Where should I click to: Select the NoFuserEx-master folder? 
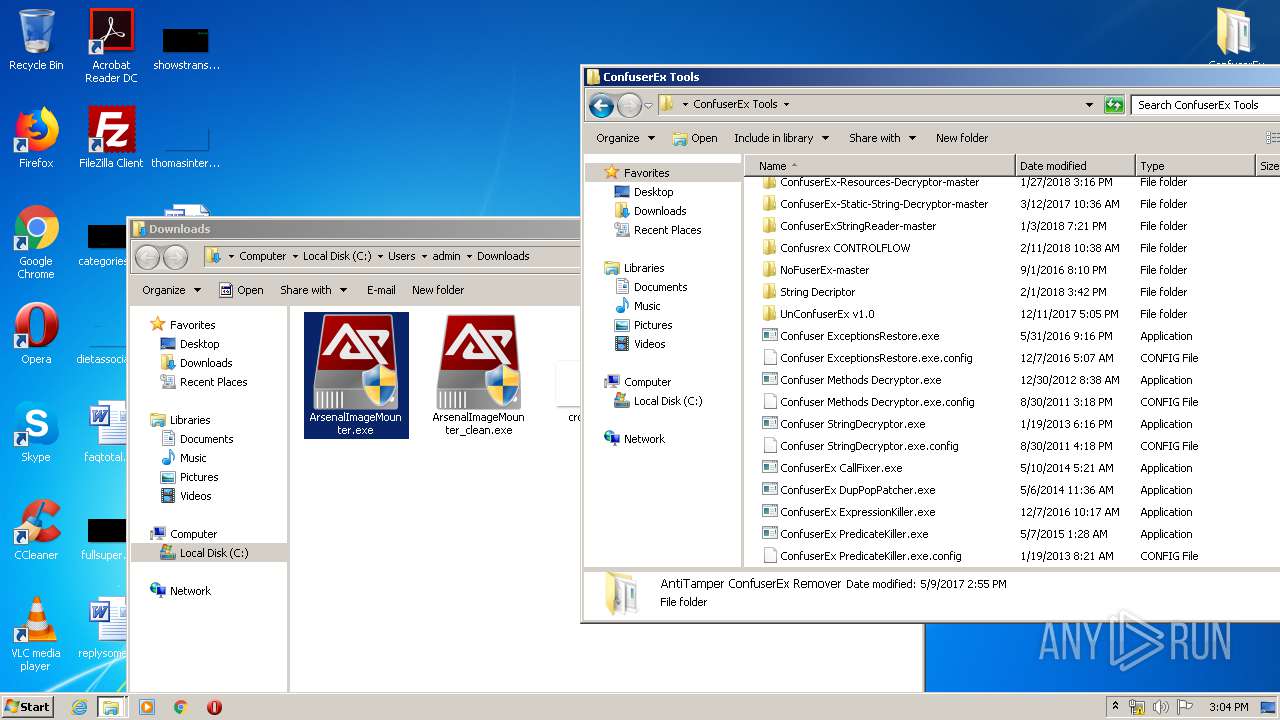click(824, 270)
